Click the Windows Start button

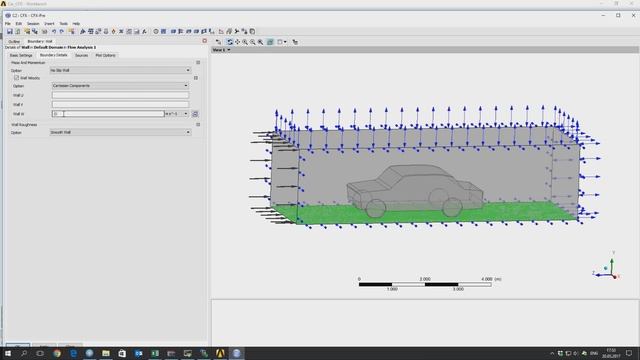click(x=8, y=353)
